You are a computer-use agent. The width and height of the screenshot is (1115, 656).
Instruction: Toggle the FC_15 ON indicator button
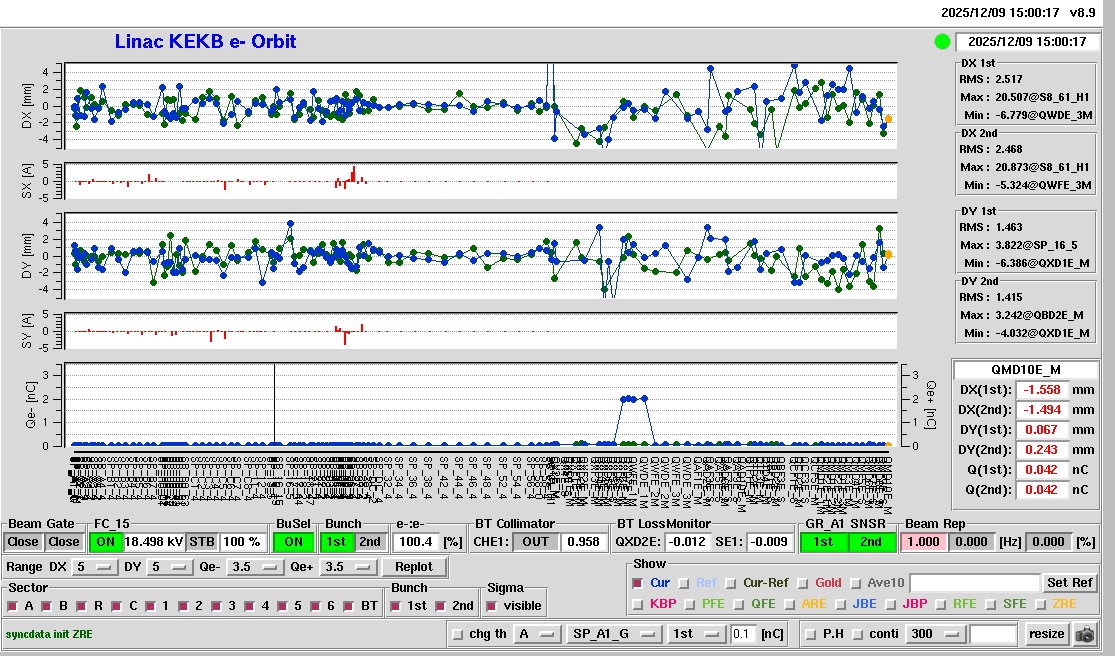tap(106, 541)
